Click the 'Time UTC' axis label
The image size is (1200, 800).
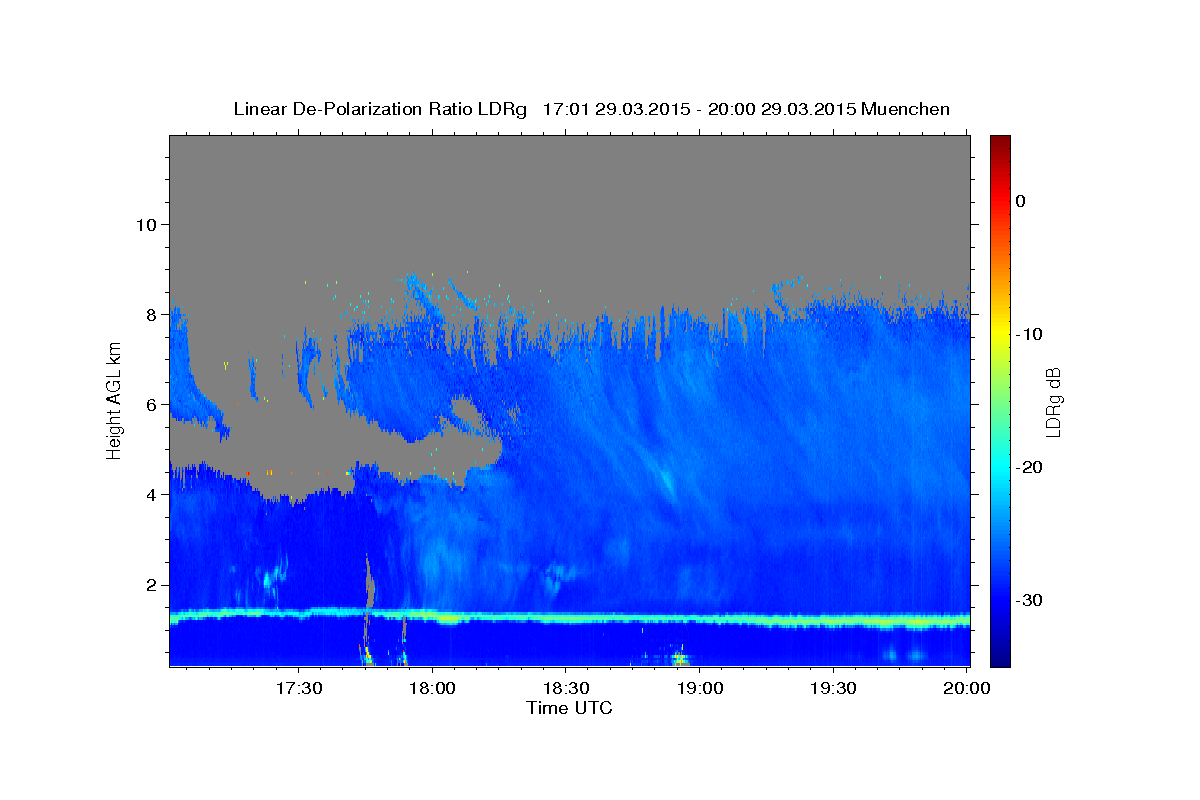(x=569, y=708)
